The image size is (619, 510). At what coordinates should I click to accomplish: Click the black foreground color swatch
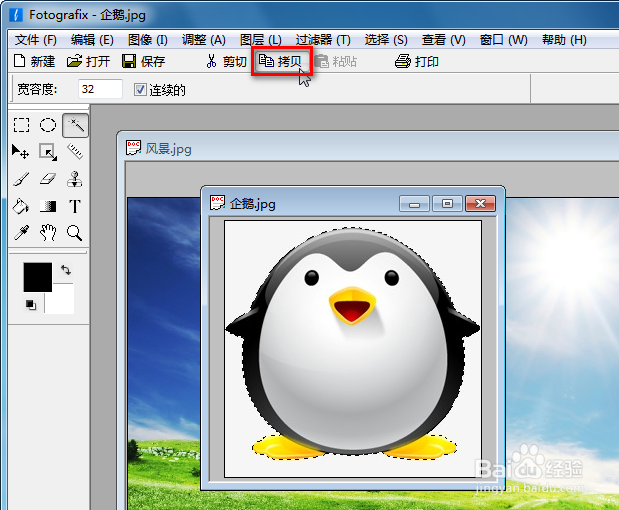38,277
